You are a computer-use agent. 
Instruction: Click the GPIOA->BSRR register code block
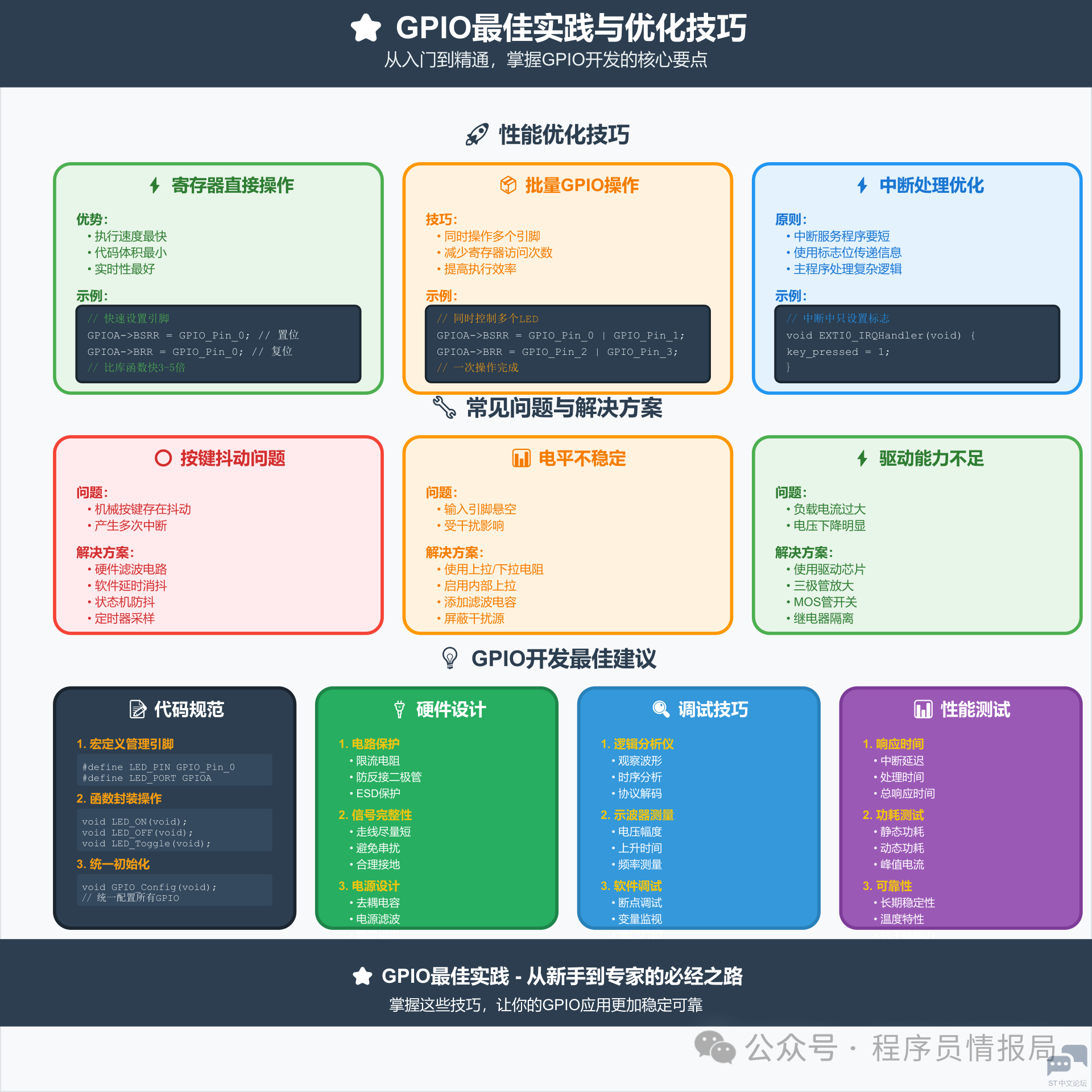218,344
